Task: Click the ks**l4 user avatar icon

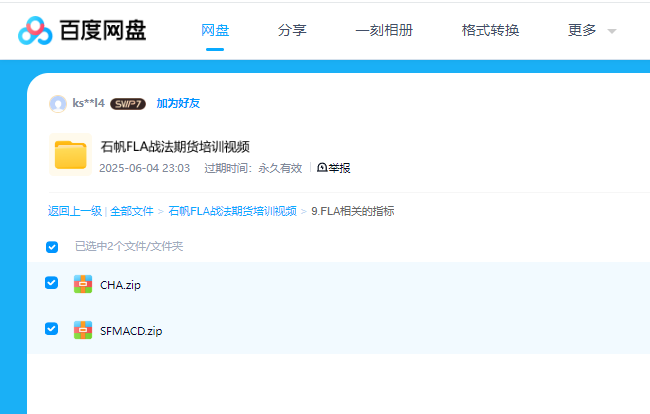Action: pyautogui.click(x=58, y=103)
